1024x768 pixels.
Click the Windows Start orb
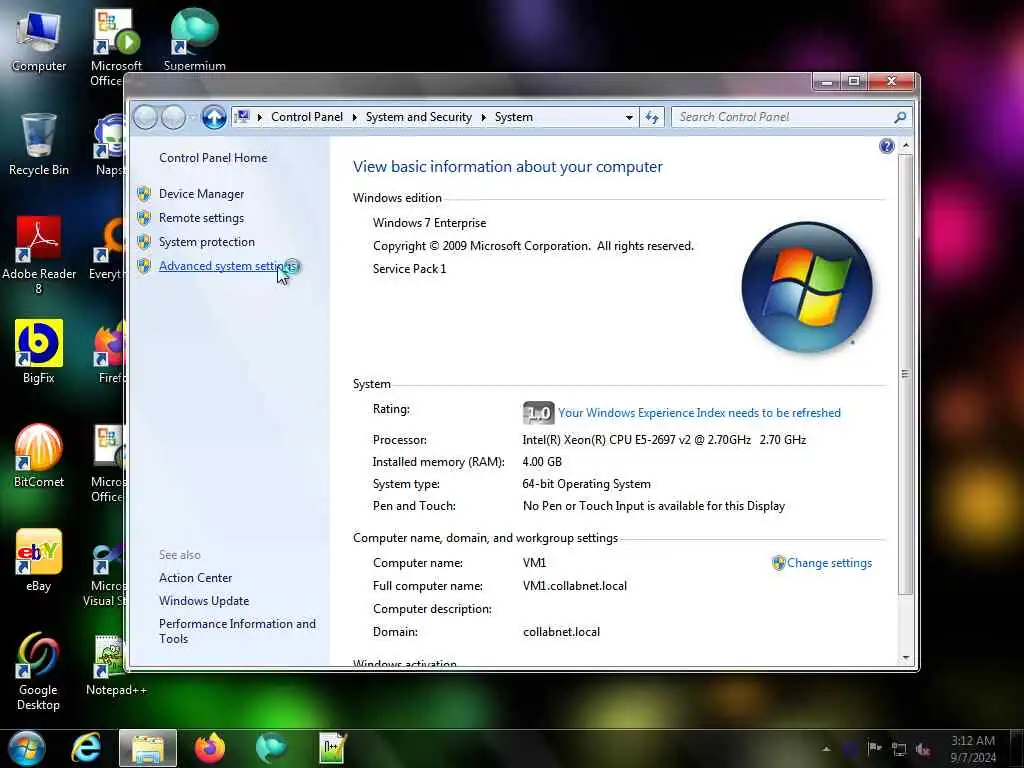coord(26,748)
